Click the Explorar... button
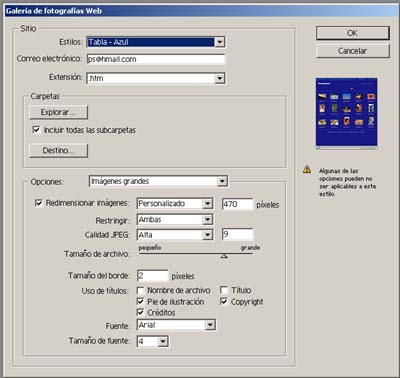Screen dimensions: 400x378 [x=58, y=112]
